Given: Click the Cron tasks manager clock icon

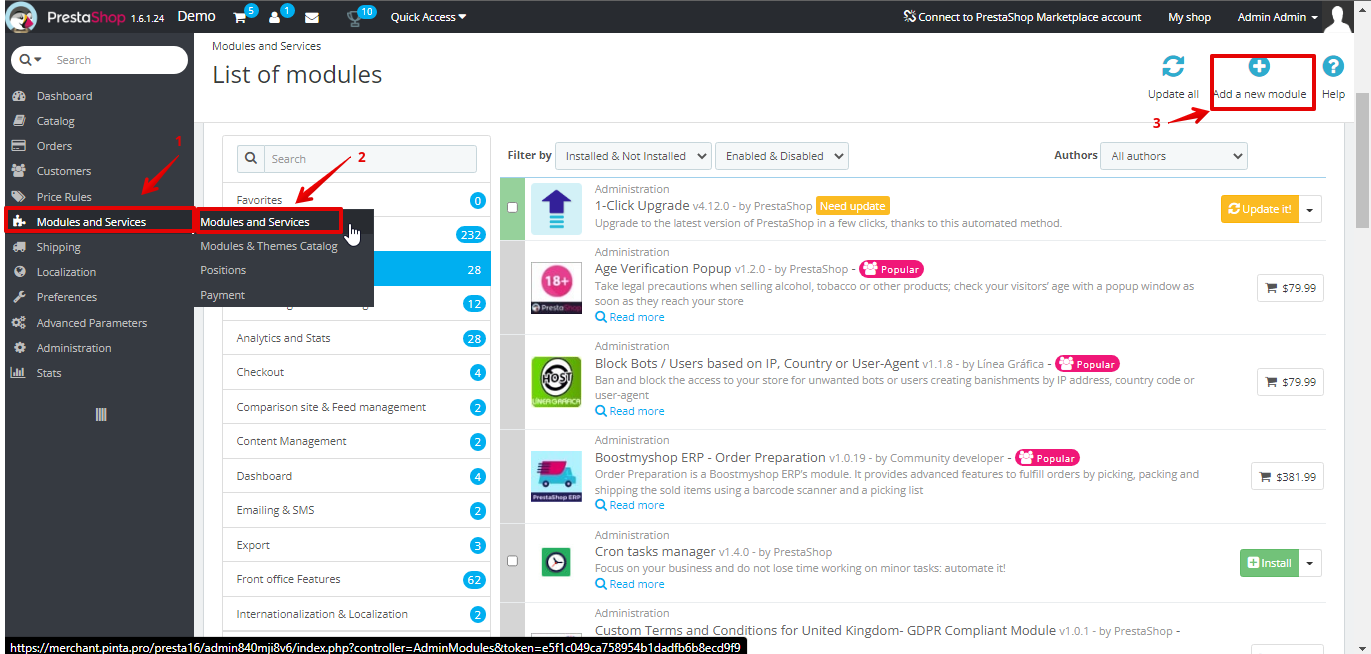Looking at the screenshot, I should [556, 562].
